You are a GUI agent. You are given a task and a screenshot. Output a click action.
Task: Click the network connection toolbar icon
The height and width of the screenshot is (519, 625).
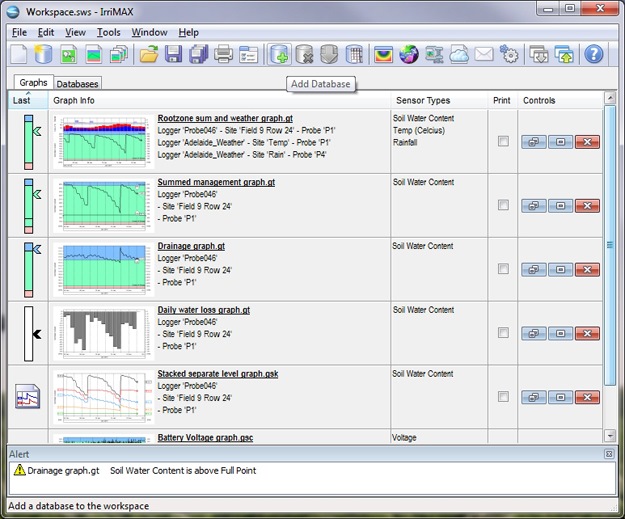(x=434, y=54)
